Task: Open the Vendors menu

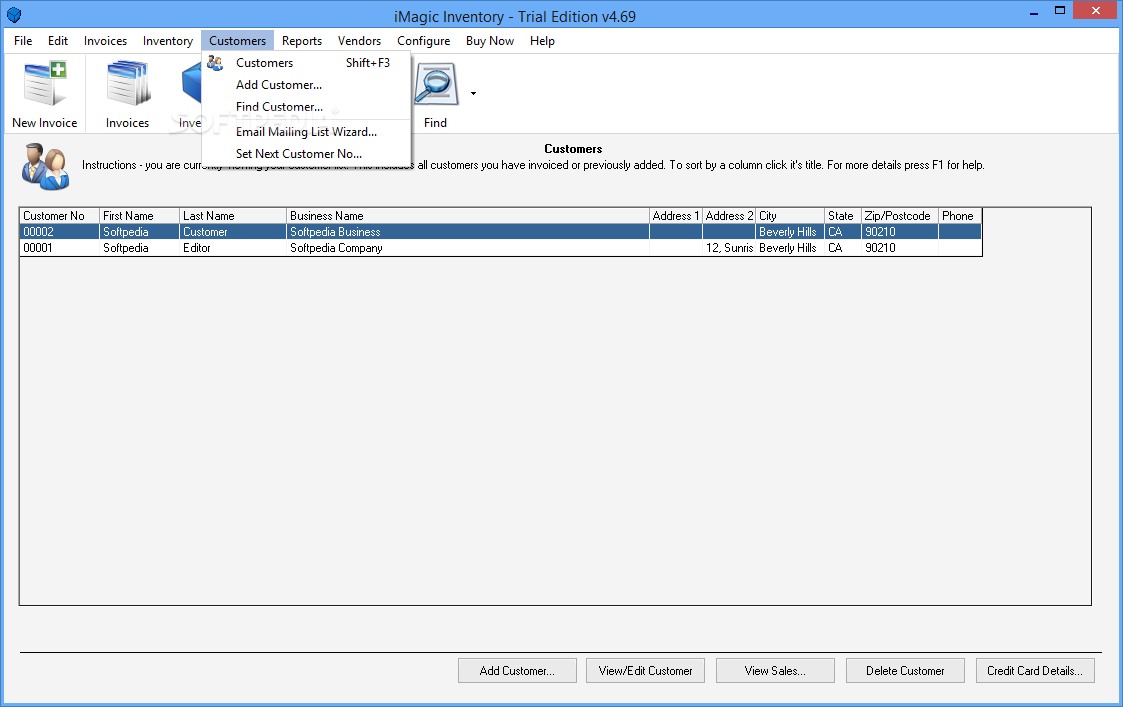Action: [x=359, y=41]
